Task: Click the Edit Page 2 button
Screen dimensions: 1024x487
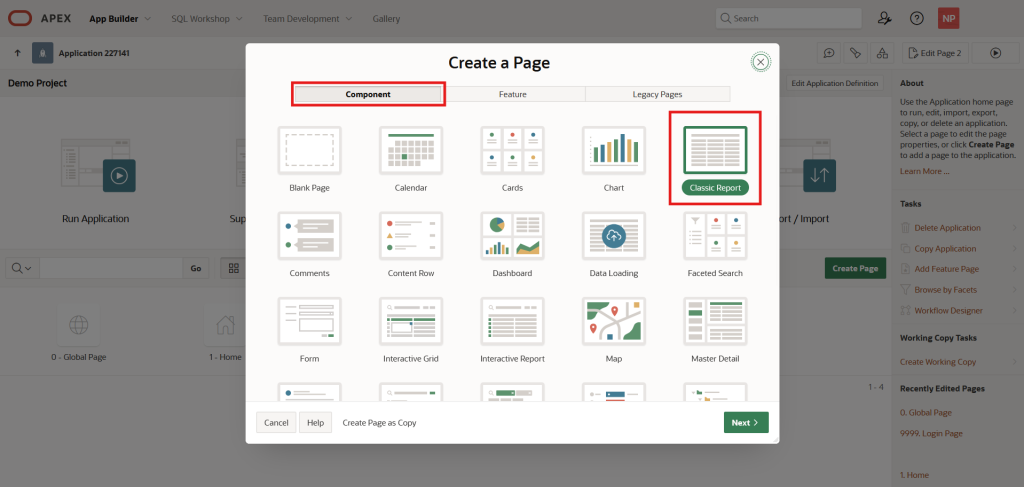Action: coord(936,53)
